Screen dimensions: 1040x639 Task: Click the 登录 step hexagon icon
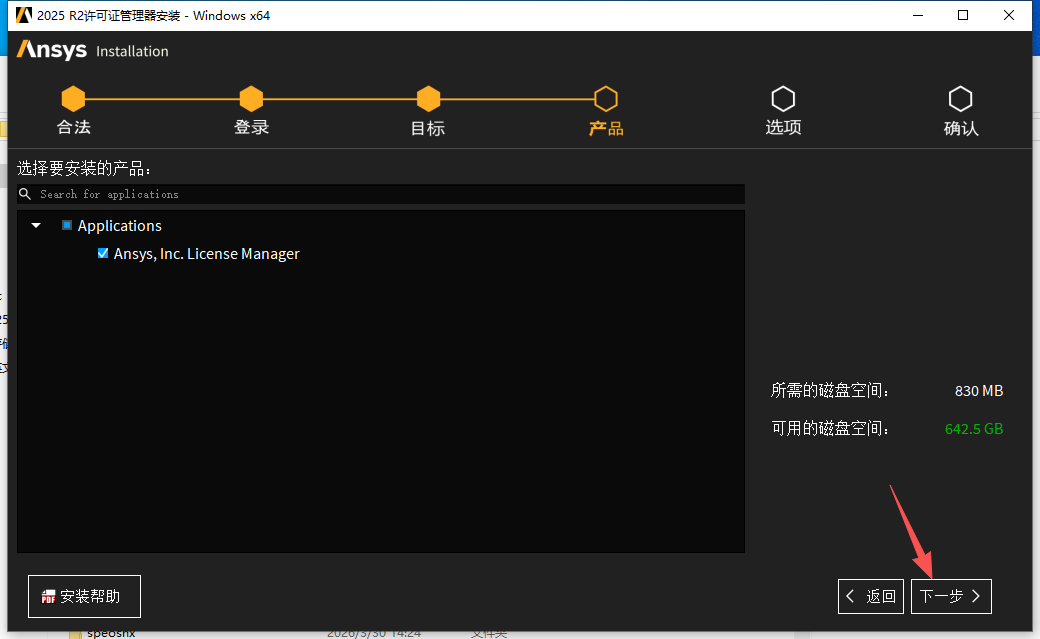click(251, 98)
